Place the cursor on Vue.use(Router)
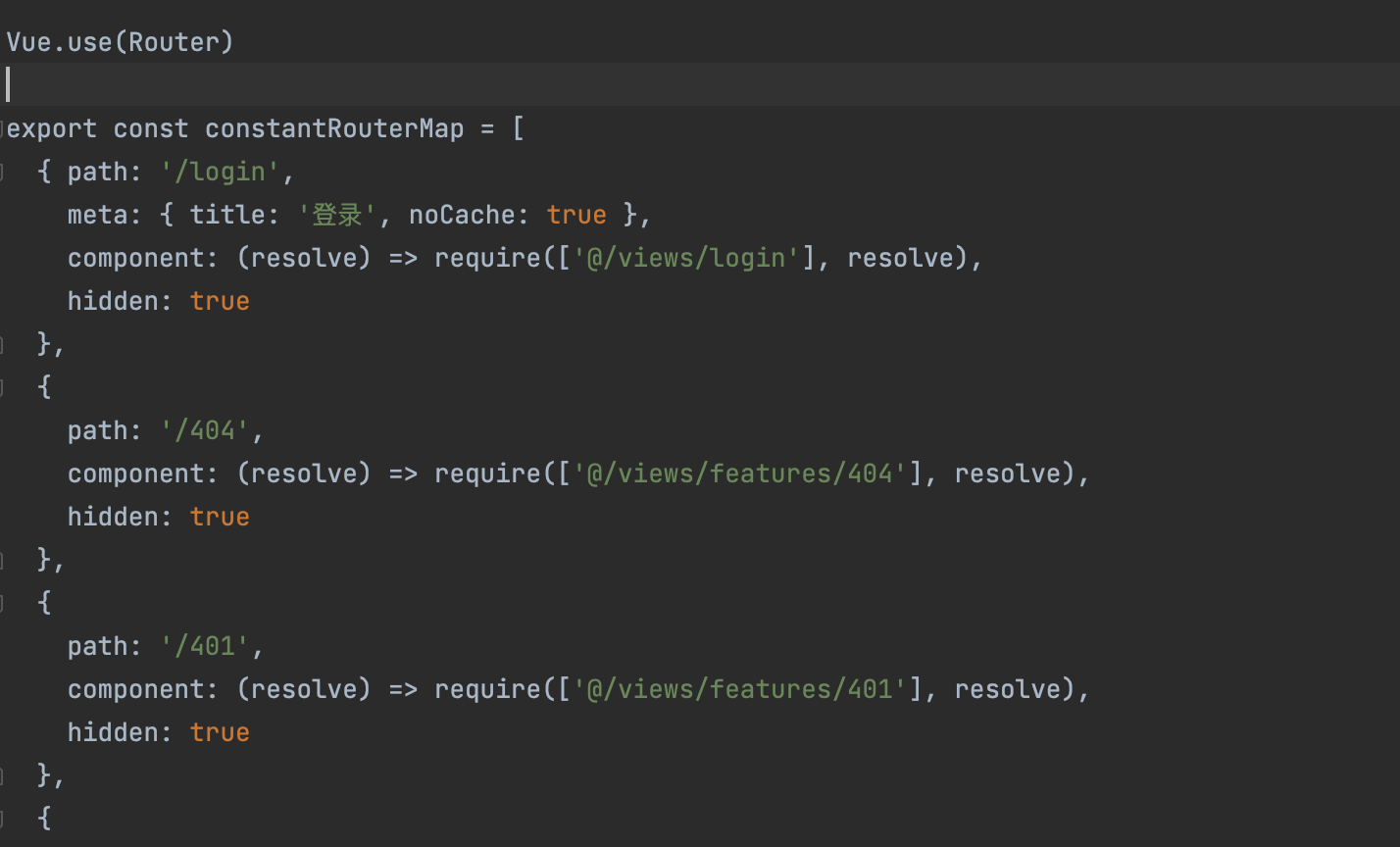Image resolution: width=1400 pixels, height=847 pixels. tap(121, 42)
